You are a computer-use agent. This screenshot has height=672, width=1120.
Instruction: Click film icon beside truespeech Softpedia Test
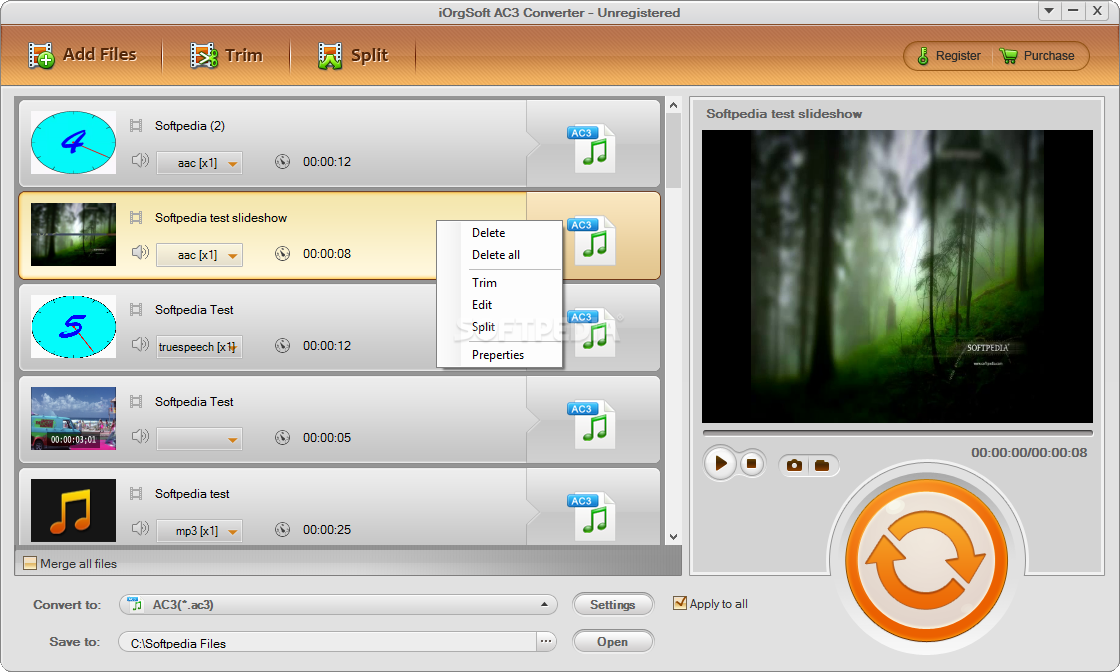coord(136,310)
